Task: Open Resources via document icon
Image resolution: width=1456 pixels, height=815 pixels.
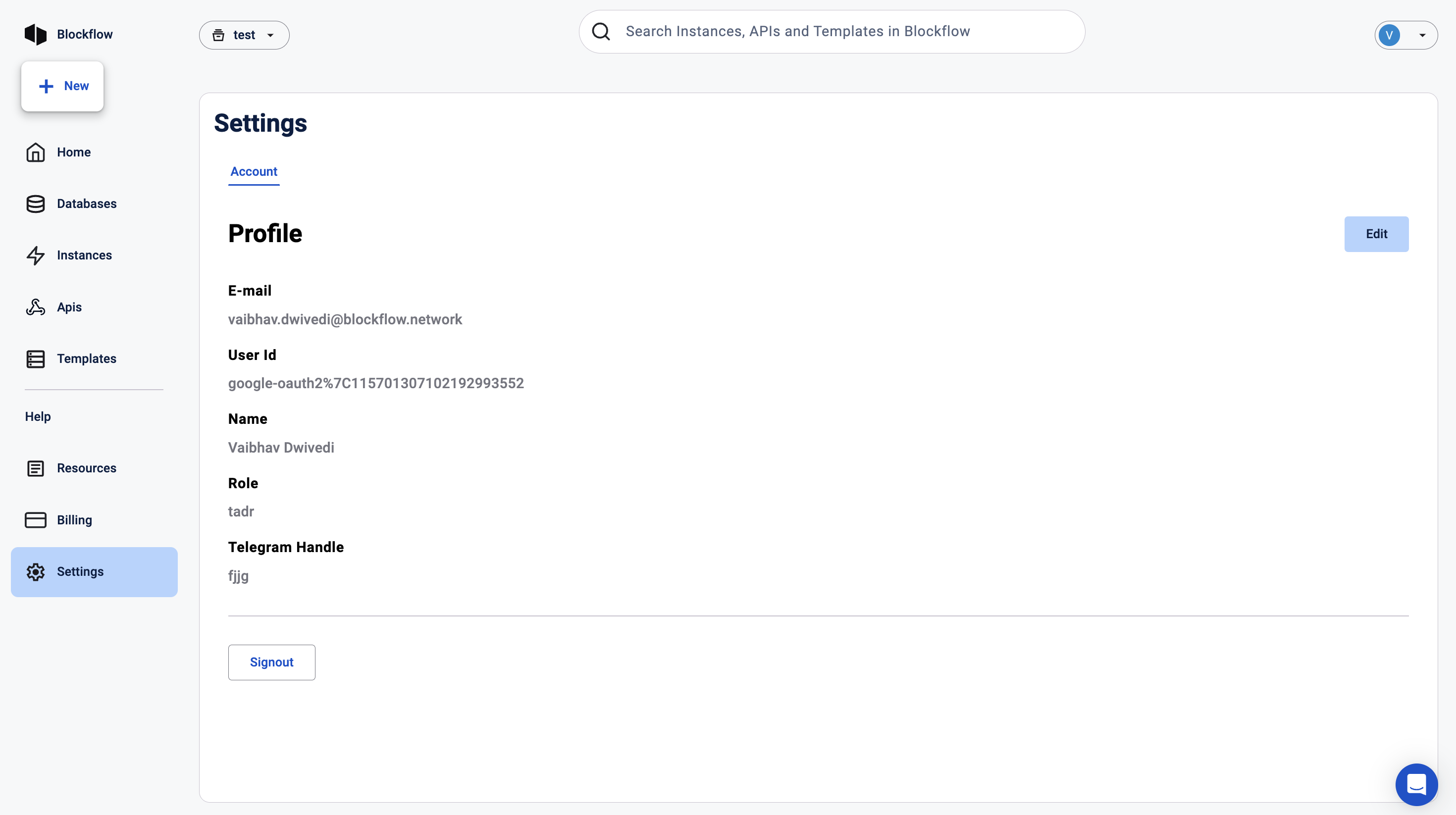Action: pos(35,468)
